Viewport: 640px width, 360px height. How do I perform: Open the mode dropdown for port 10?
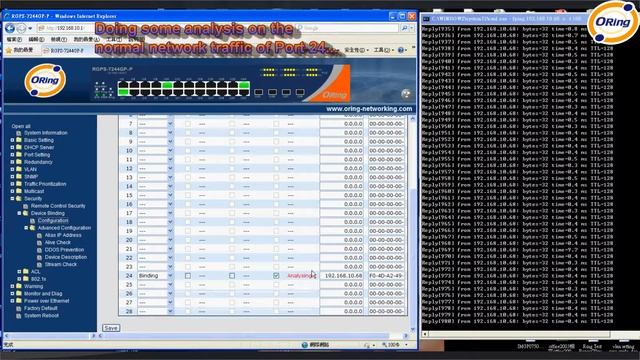(x=156, y=151)
